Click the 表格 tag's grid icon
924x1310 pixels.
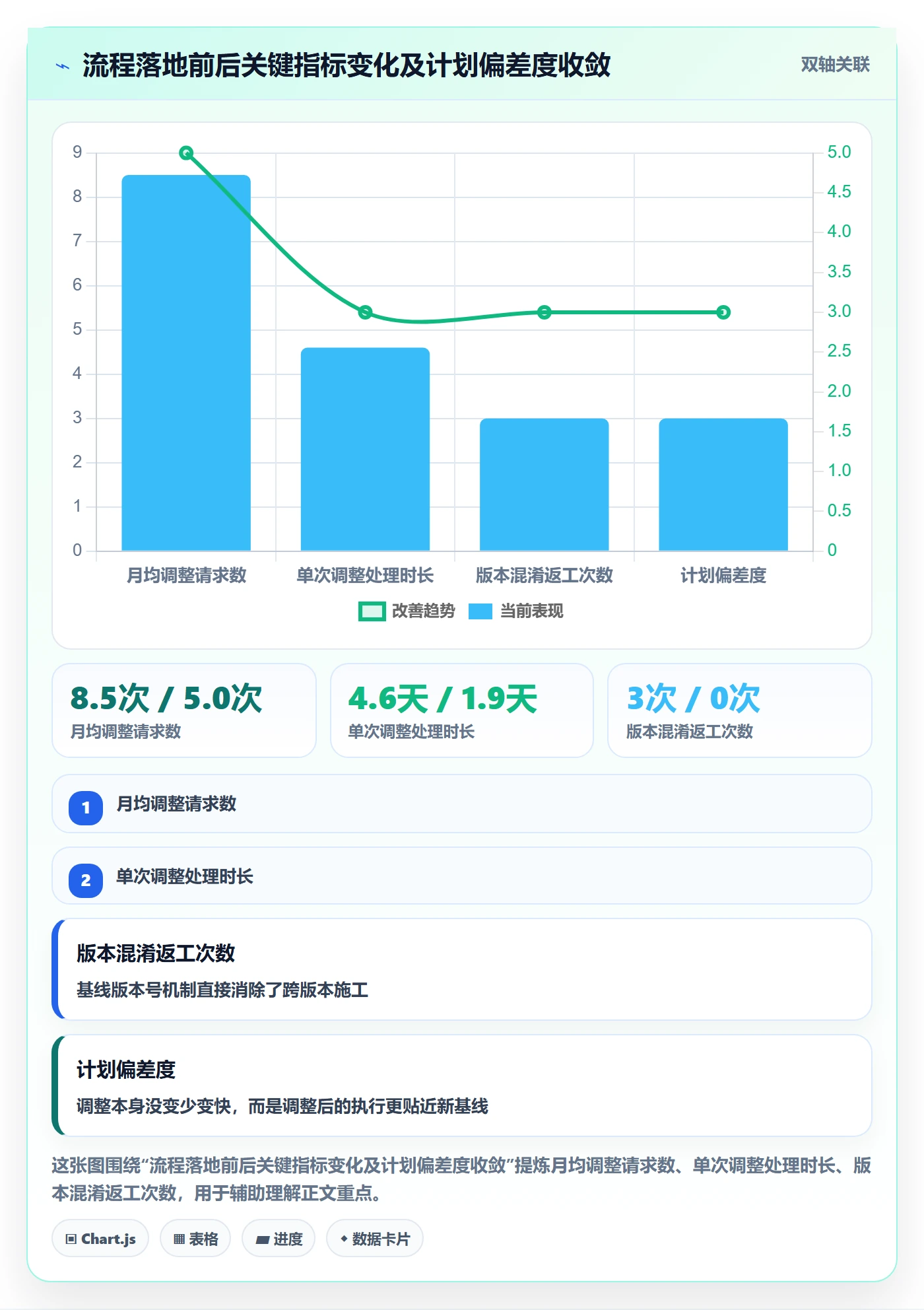[x=179, y=1239]
